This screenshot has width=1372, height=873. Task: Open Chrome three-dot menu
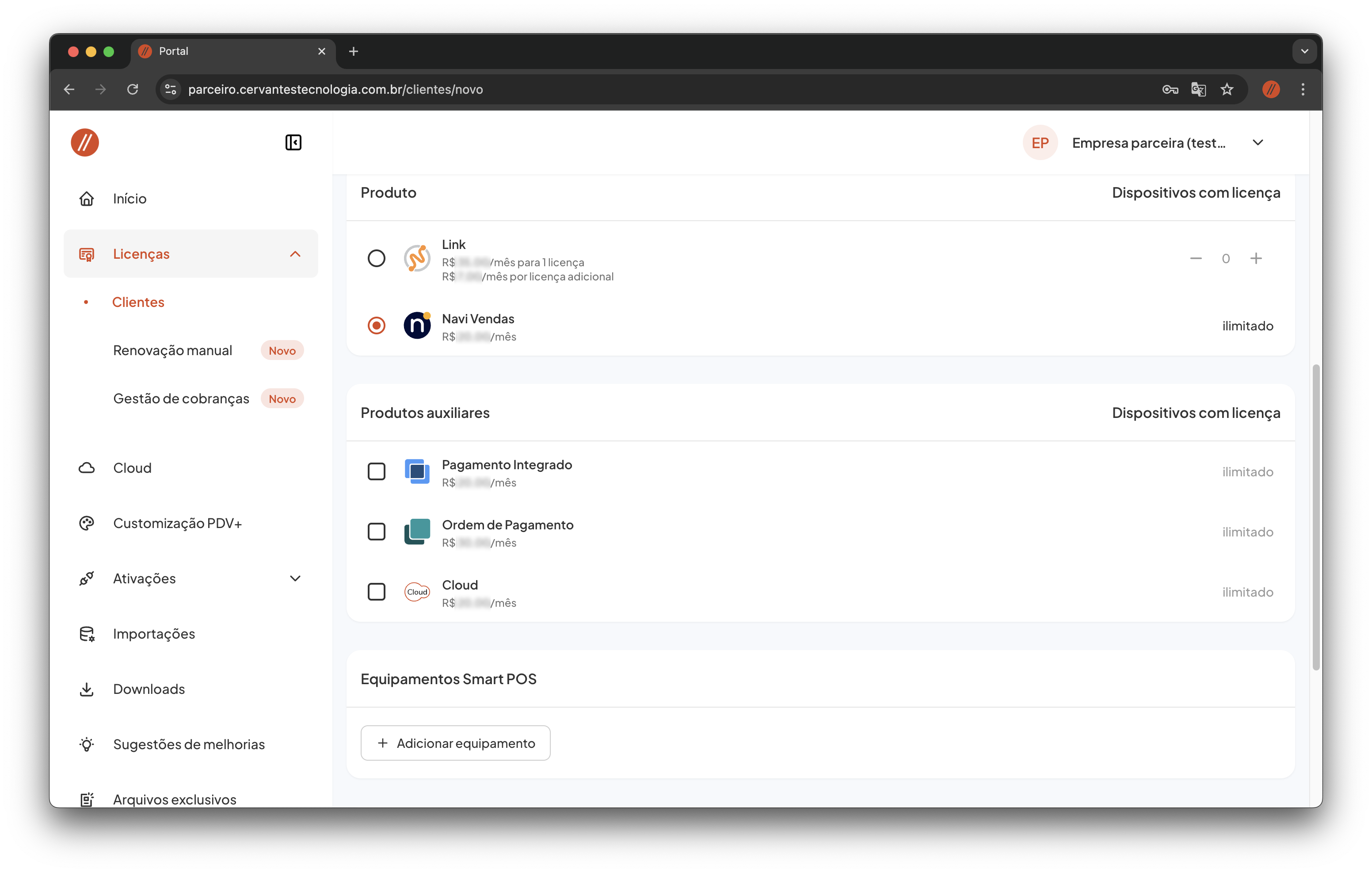point(1303,89)
